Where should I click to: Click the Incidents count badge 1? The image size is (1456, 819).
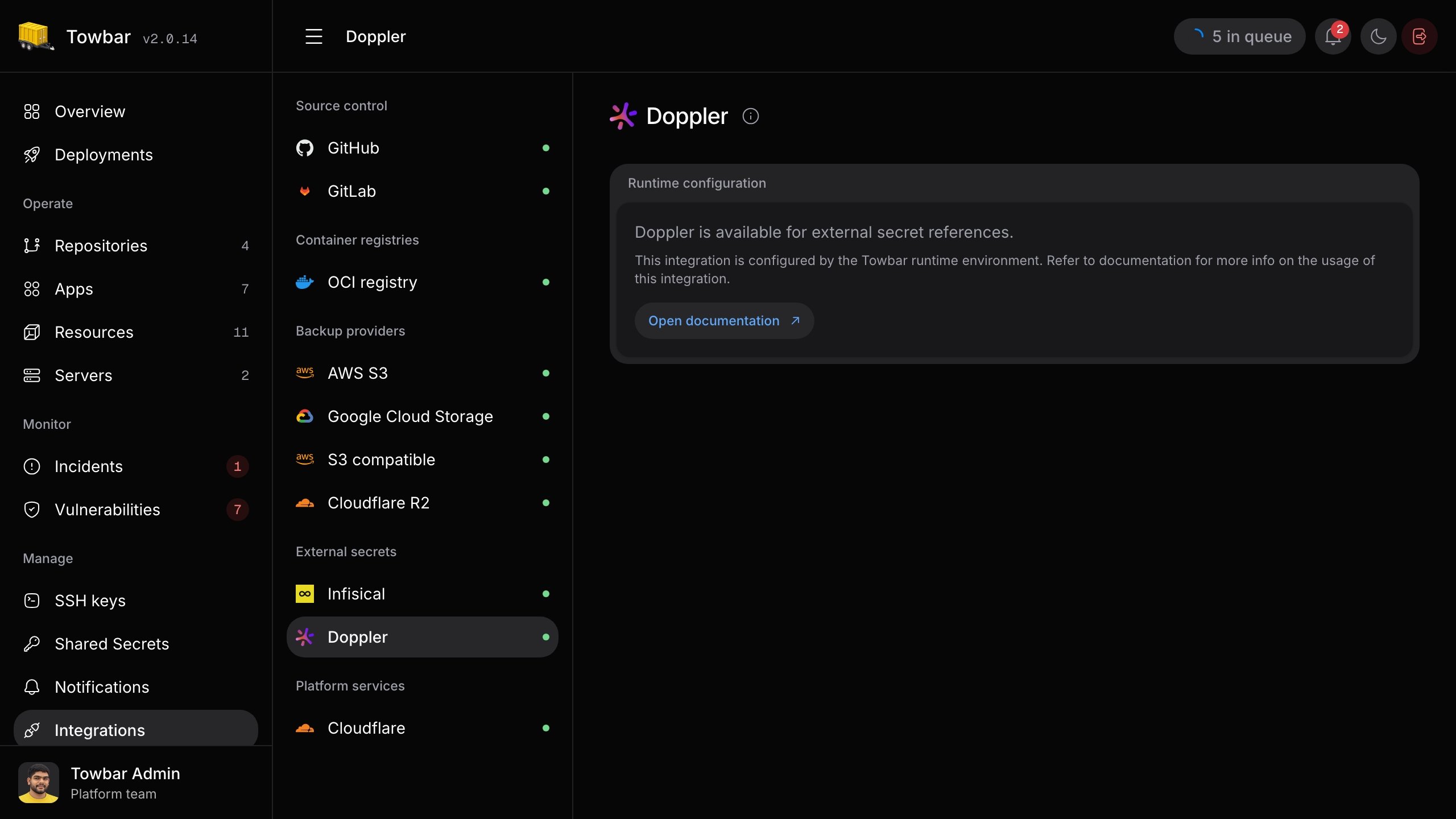(238, 466)
